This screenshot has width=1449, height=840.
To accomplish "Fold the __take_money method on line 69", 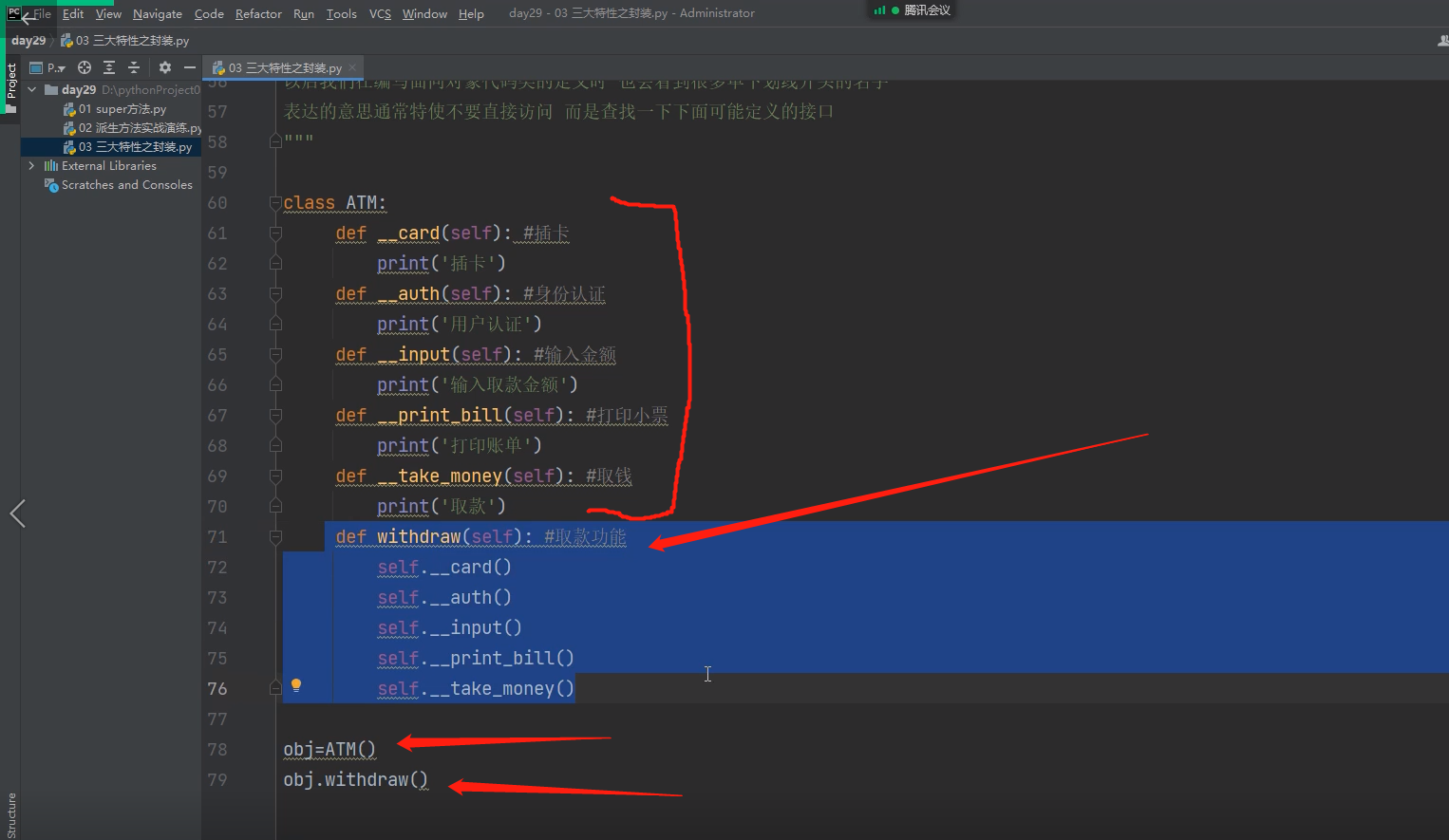I will click(275, 476).
